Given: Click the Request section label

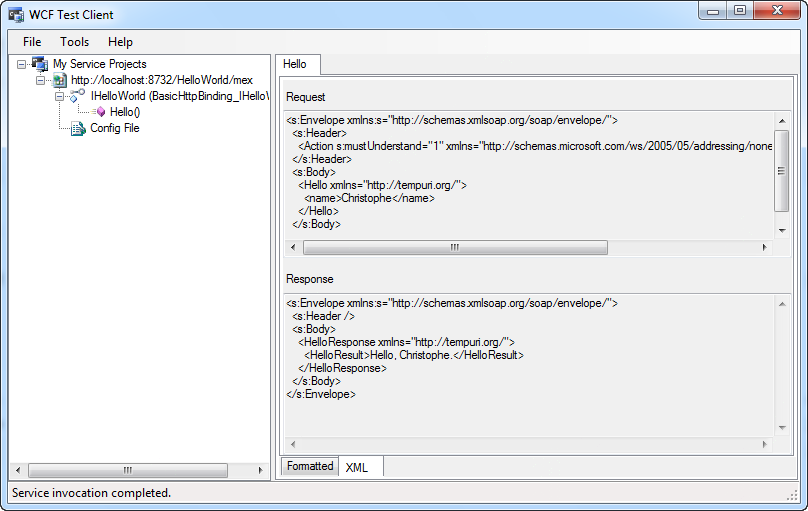Looking at the screenshot, I should click(x=306, y=97).
